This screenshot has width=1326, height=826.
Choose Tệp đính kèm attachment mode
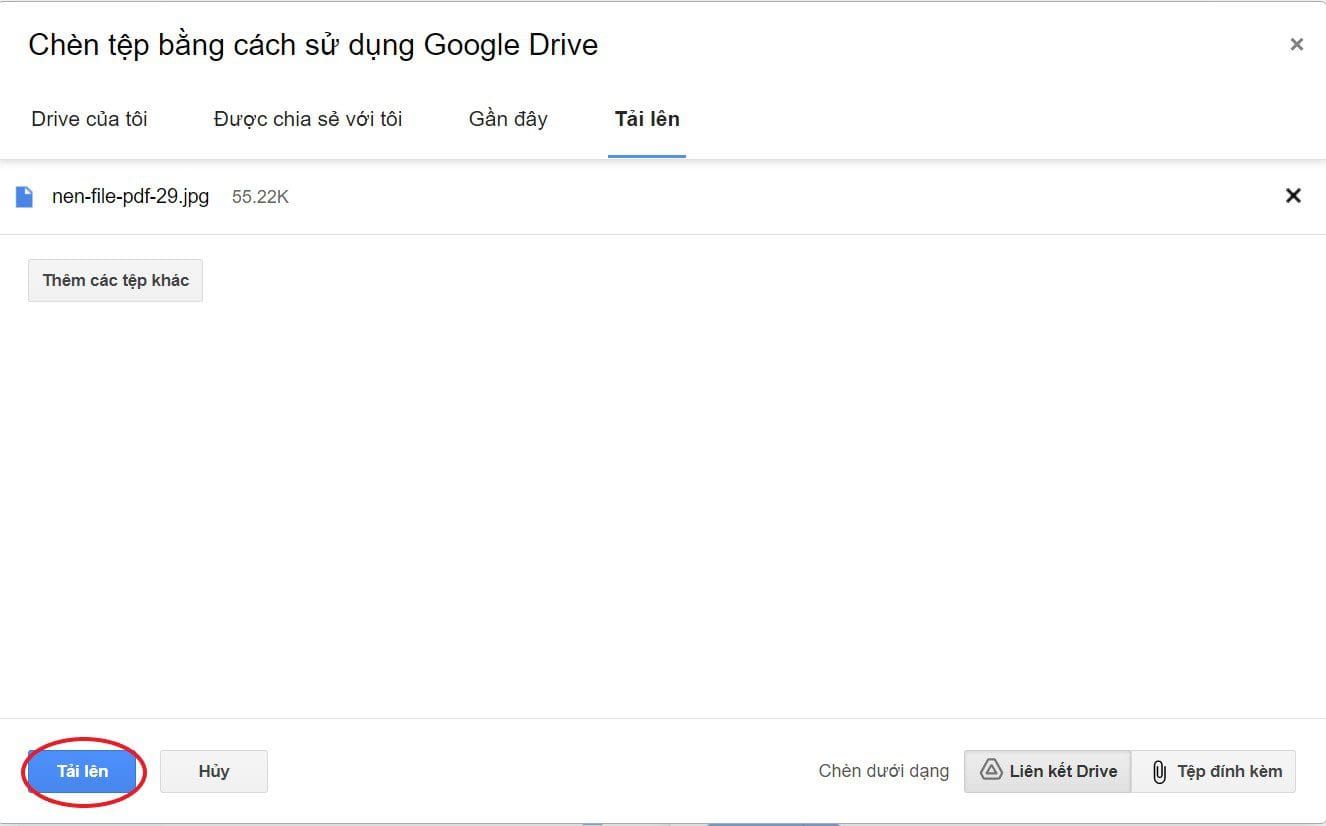pos(1214,771)
